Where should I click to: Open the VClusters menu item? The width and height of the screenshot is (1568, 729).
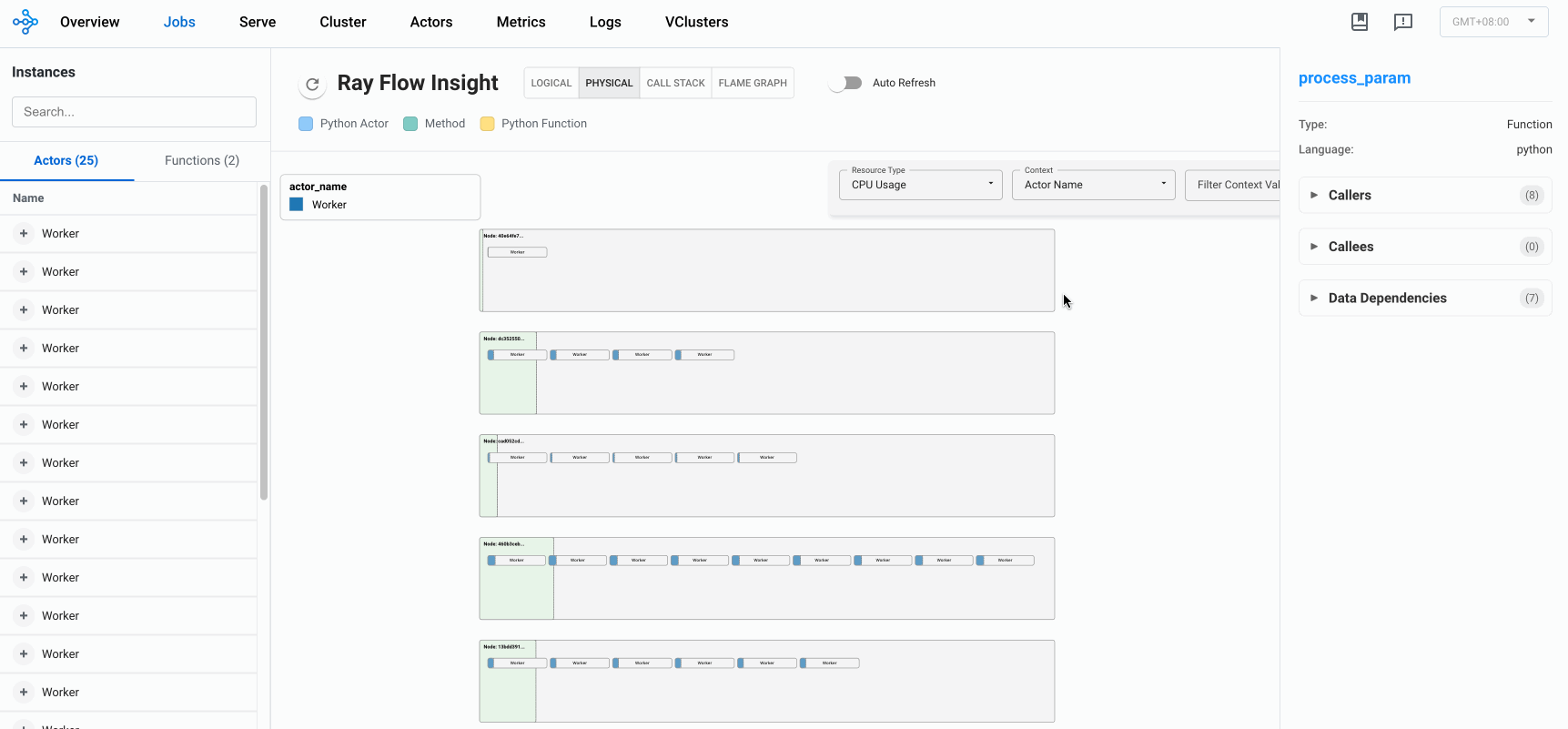point(697,22)
